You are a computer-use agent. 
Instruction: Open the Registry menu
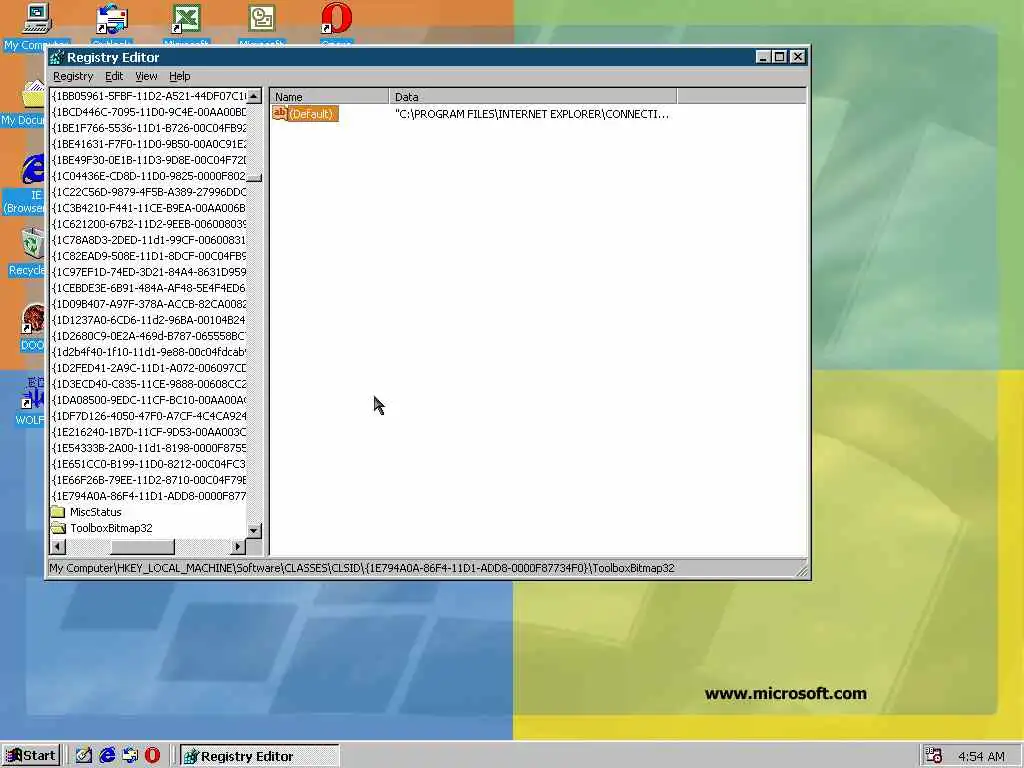(x=73, y=76)
